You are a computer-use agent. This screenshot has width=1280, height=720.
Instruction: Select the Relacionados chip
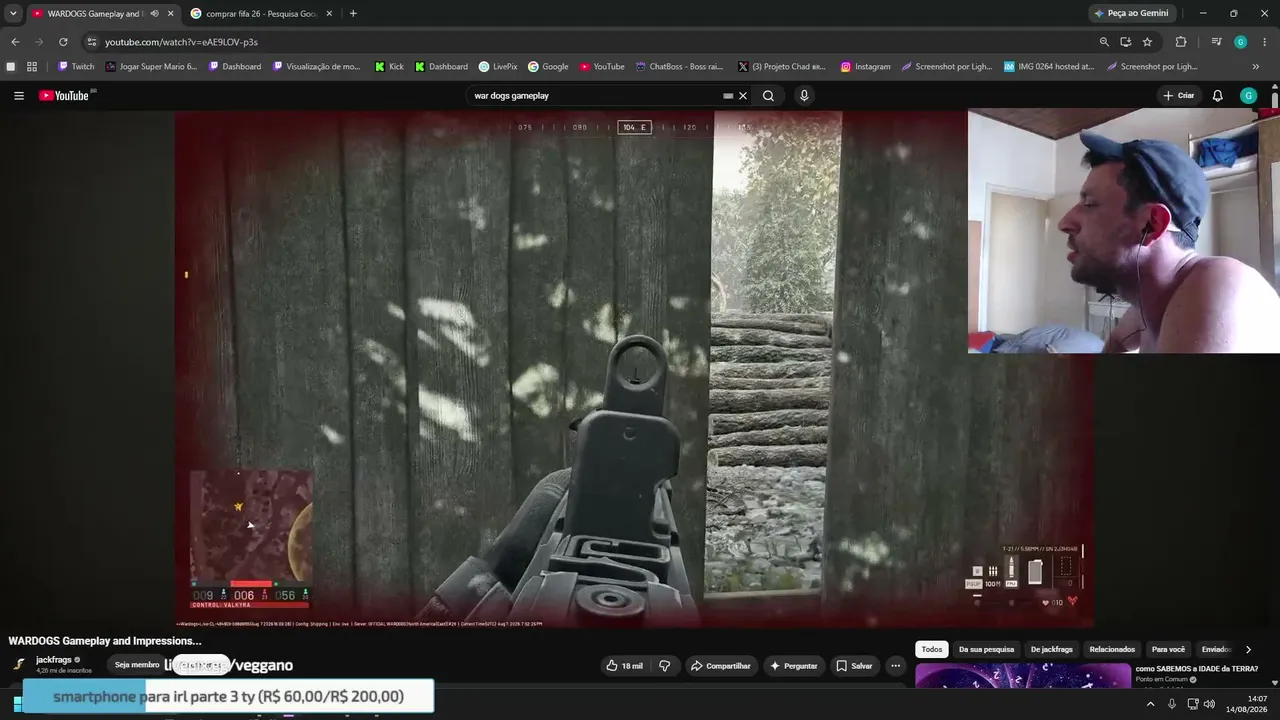(1112, 649)
